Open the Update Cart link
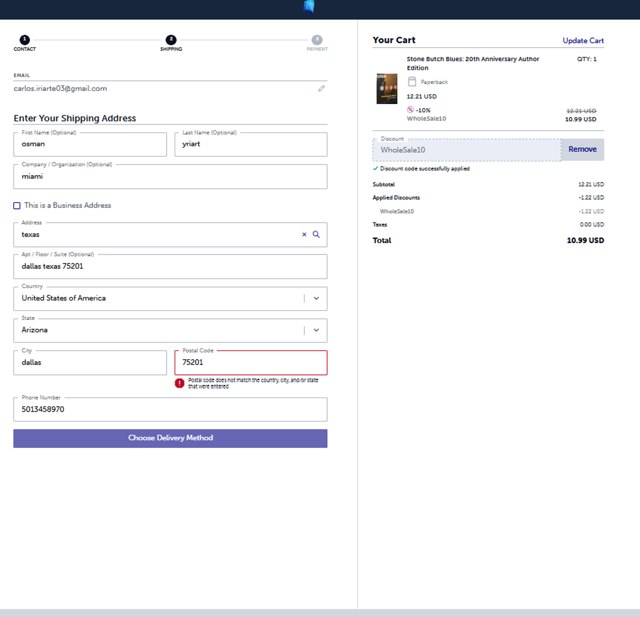 coord(583,41)
